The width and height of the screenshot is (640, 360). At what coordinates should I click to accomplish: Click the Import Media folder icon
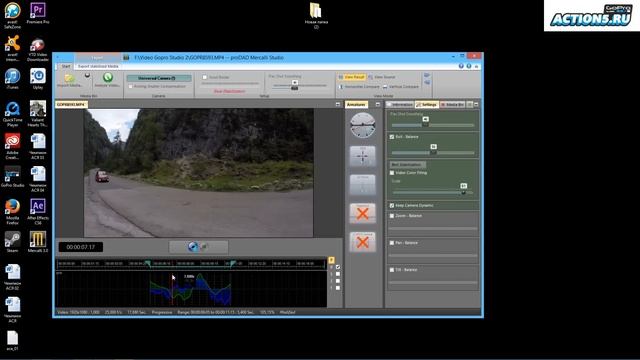click(69, 78)
